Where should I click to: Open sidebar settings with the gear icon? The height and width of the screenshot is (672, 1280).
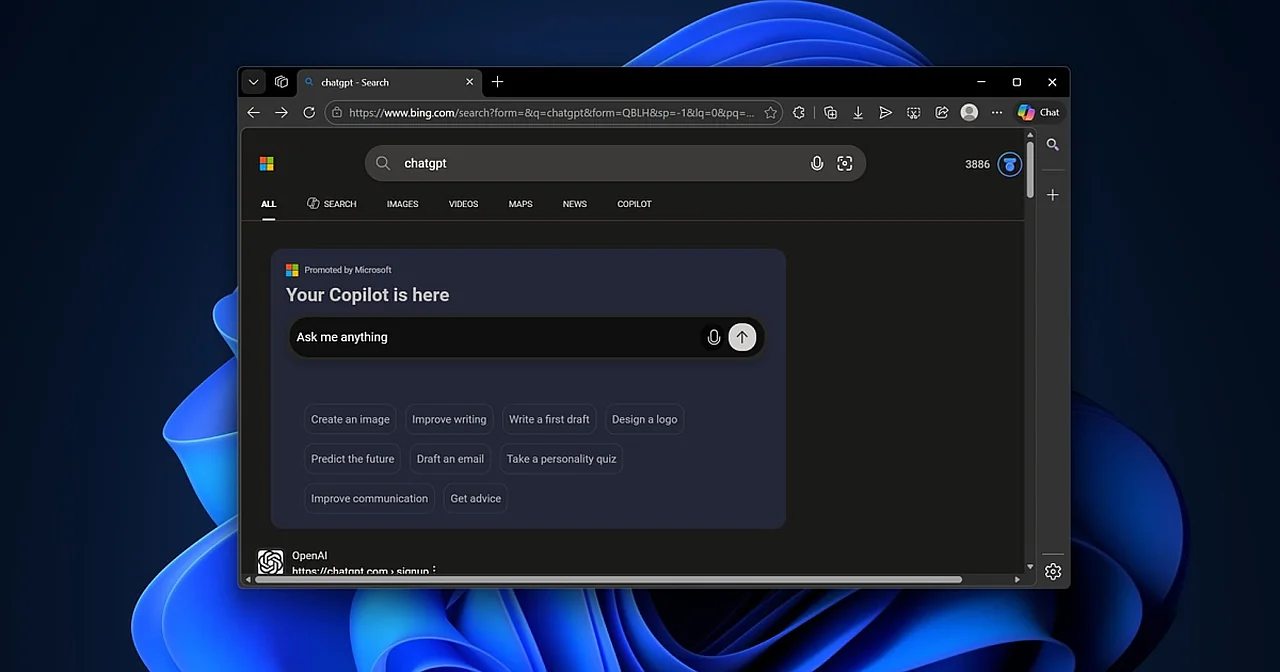(x=1052, y=571)
